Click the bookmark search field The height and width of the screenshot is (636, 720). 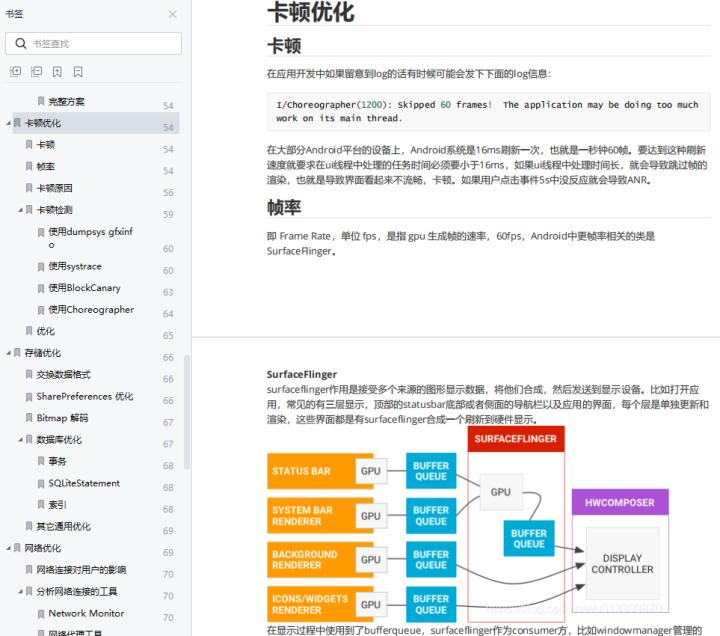(x=93, y=44)
